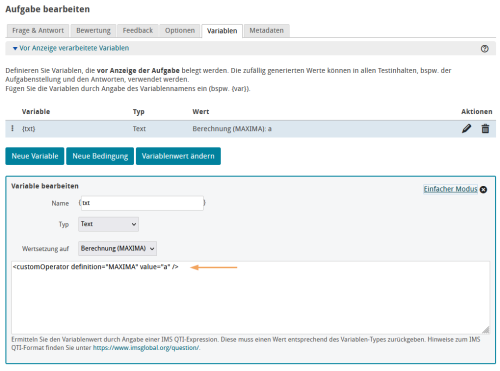Open the Typ dropdown showing Text
500x371 pixels.
pos(108,224)
